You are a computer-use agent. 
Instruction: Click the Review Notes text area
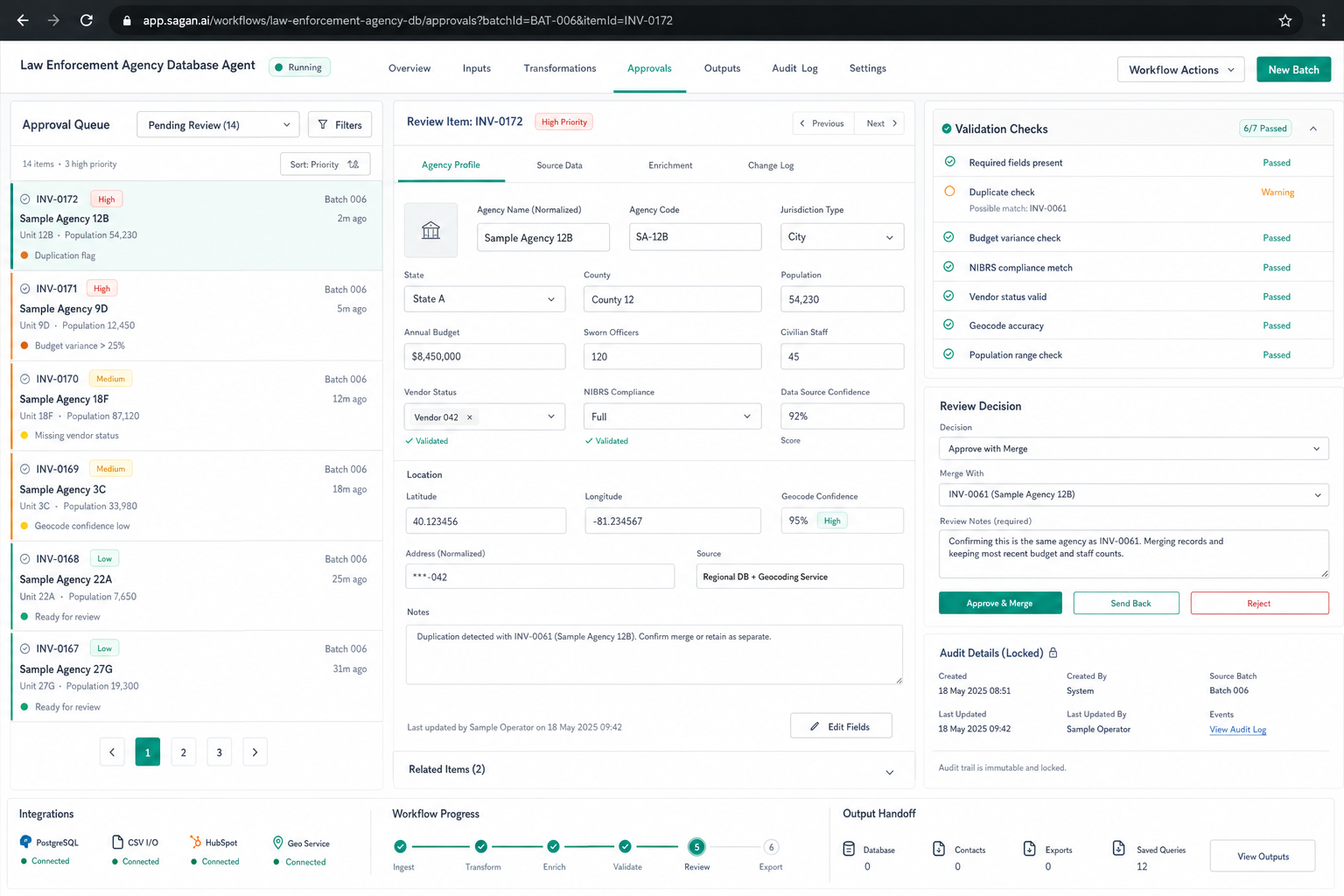coord(1133,554)
